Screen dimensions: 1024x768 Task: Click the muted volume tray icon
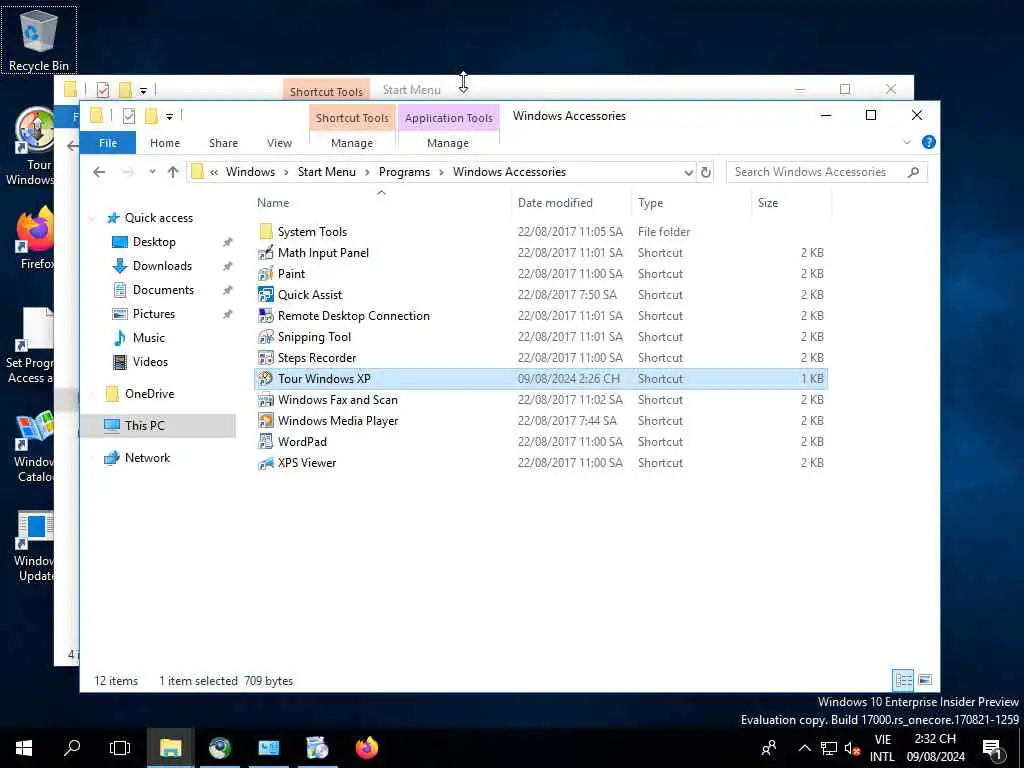pos(852,748)
